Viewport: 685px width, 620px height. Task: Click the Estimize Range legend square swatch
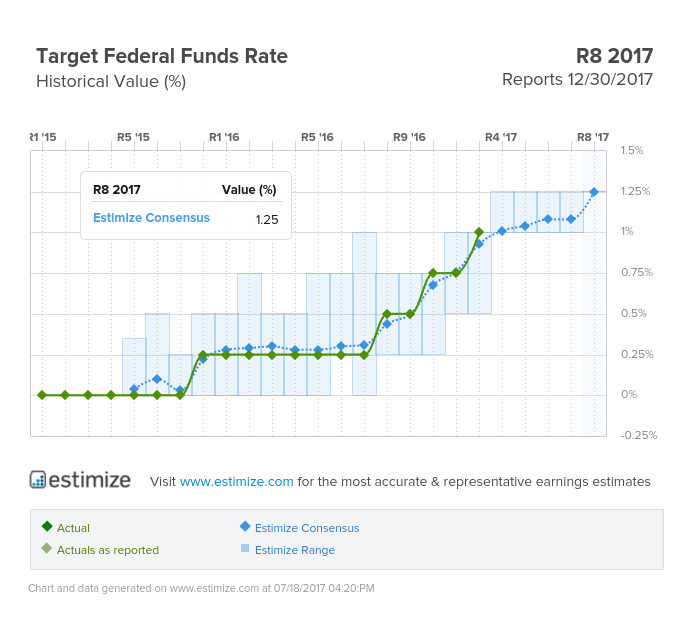(245, 548)
